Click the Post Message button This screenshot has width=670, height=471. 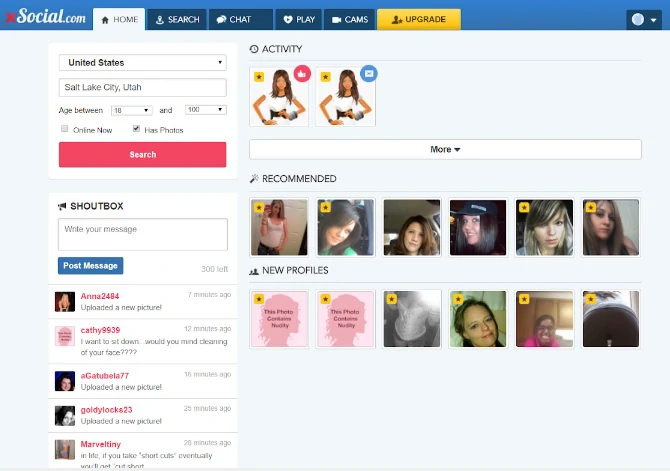pyautogui.click(x=91, y=266)
